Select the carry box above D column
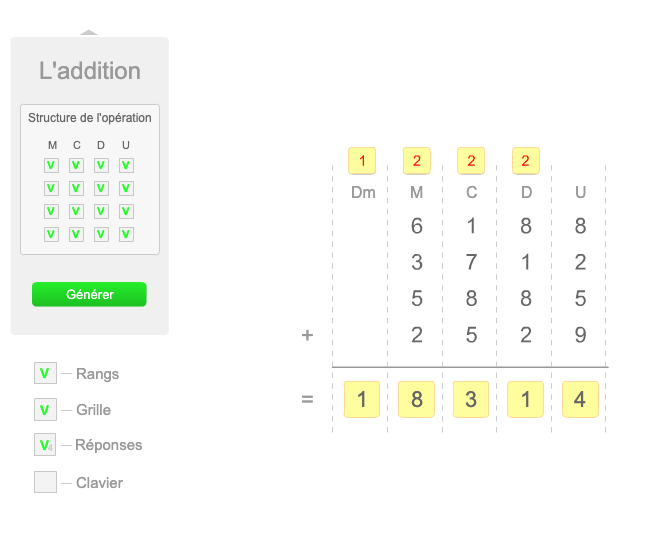 pyautogui.click(x=526, y=160)
